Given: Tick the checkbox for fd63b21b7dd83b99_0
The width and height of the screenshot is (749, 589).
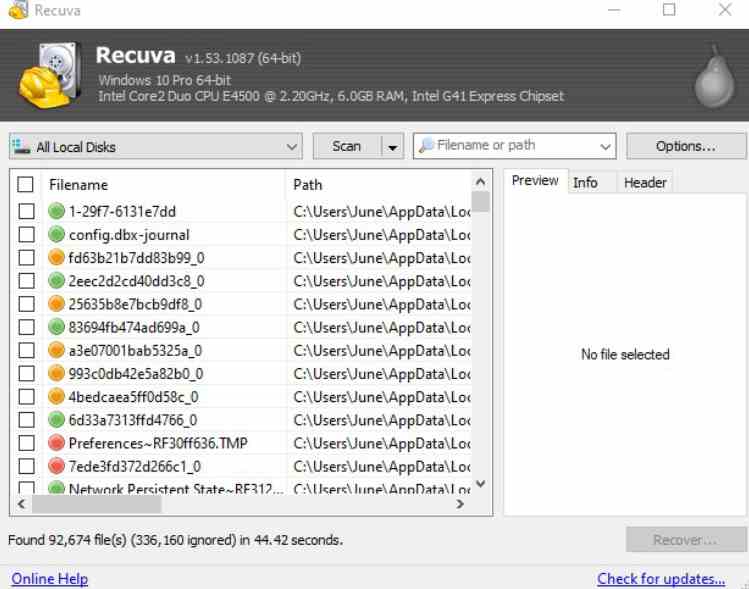Looking at the screenshot, I should (x=26, y=257).
